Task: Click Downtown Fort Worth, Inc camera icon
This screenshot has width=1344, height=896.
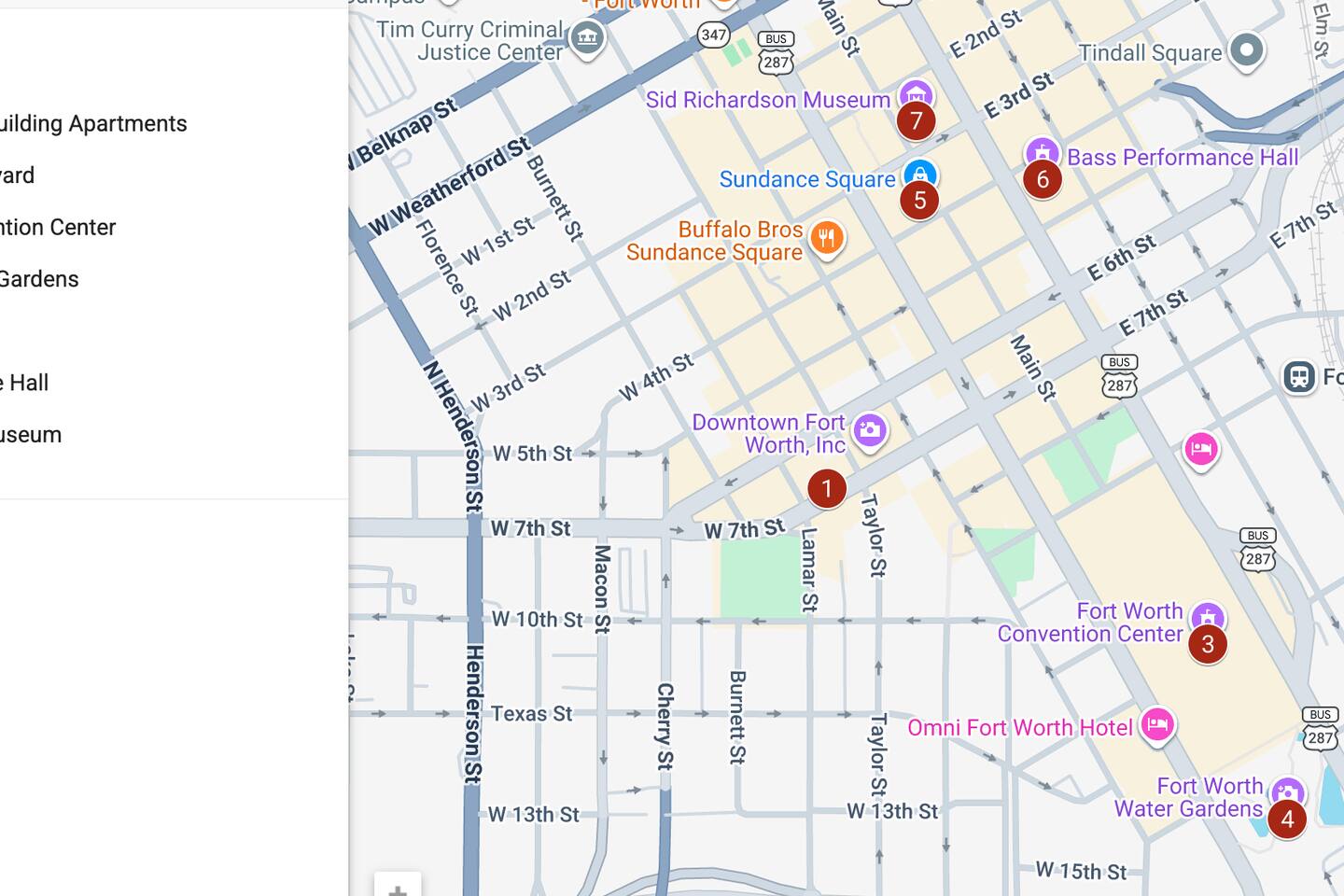Action: [x=870, y=430]
